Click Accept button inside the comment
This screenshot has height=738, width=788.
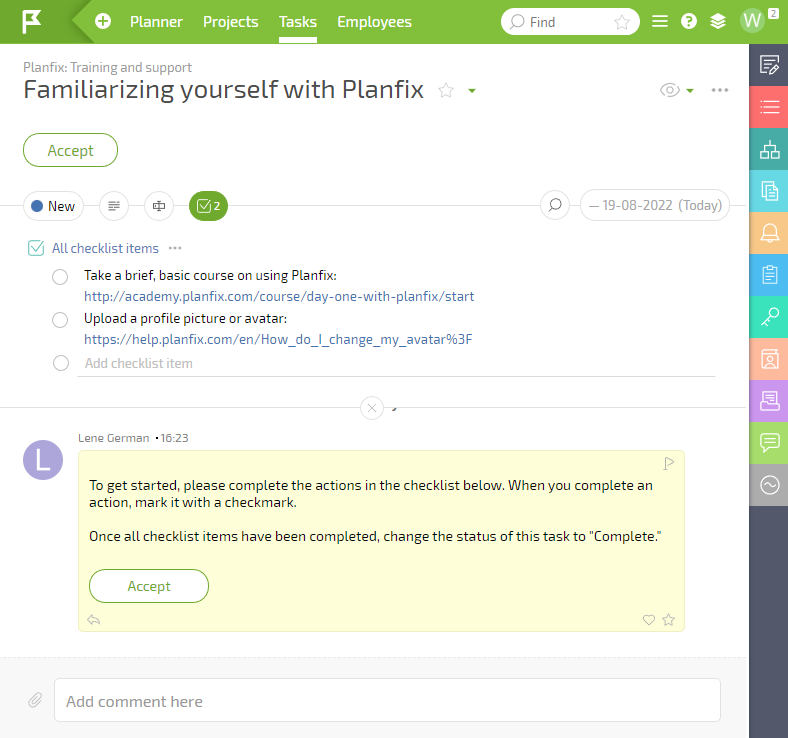tap(149, 586)
